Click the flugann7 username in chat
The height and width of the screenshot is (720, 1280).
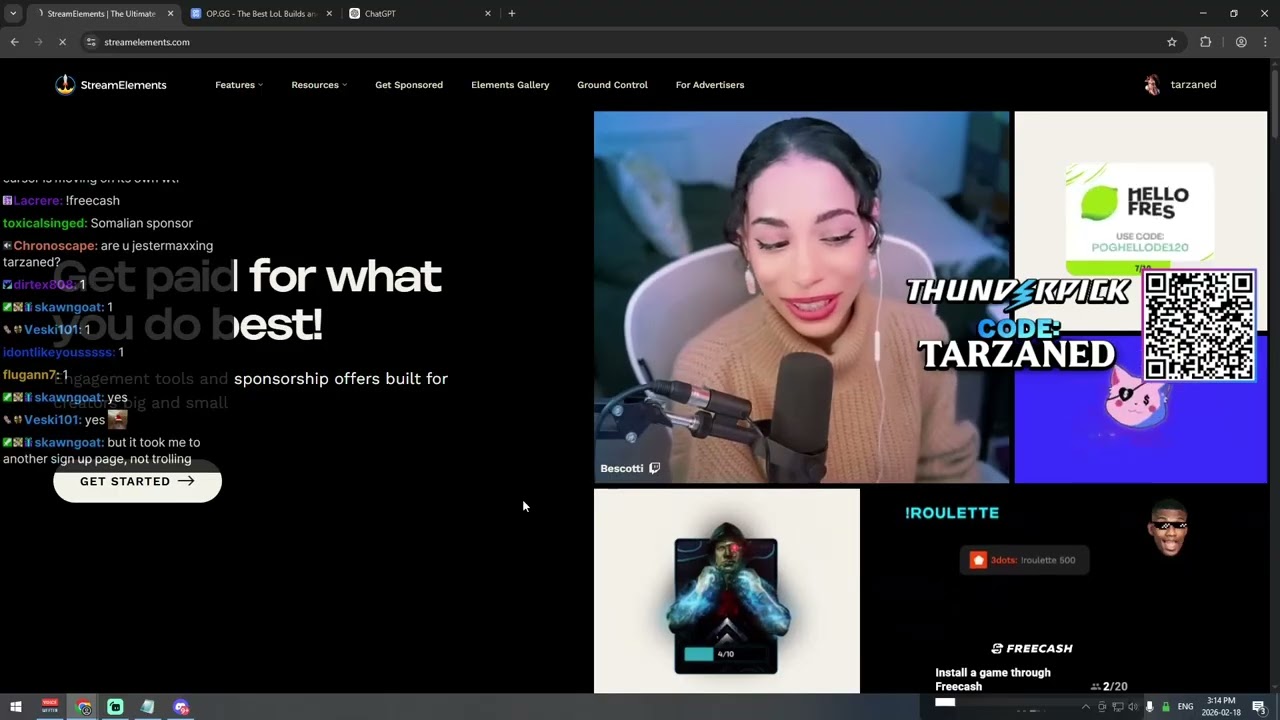[x=31, y=375]
